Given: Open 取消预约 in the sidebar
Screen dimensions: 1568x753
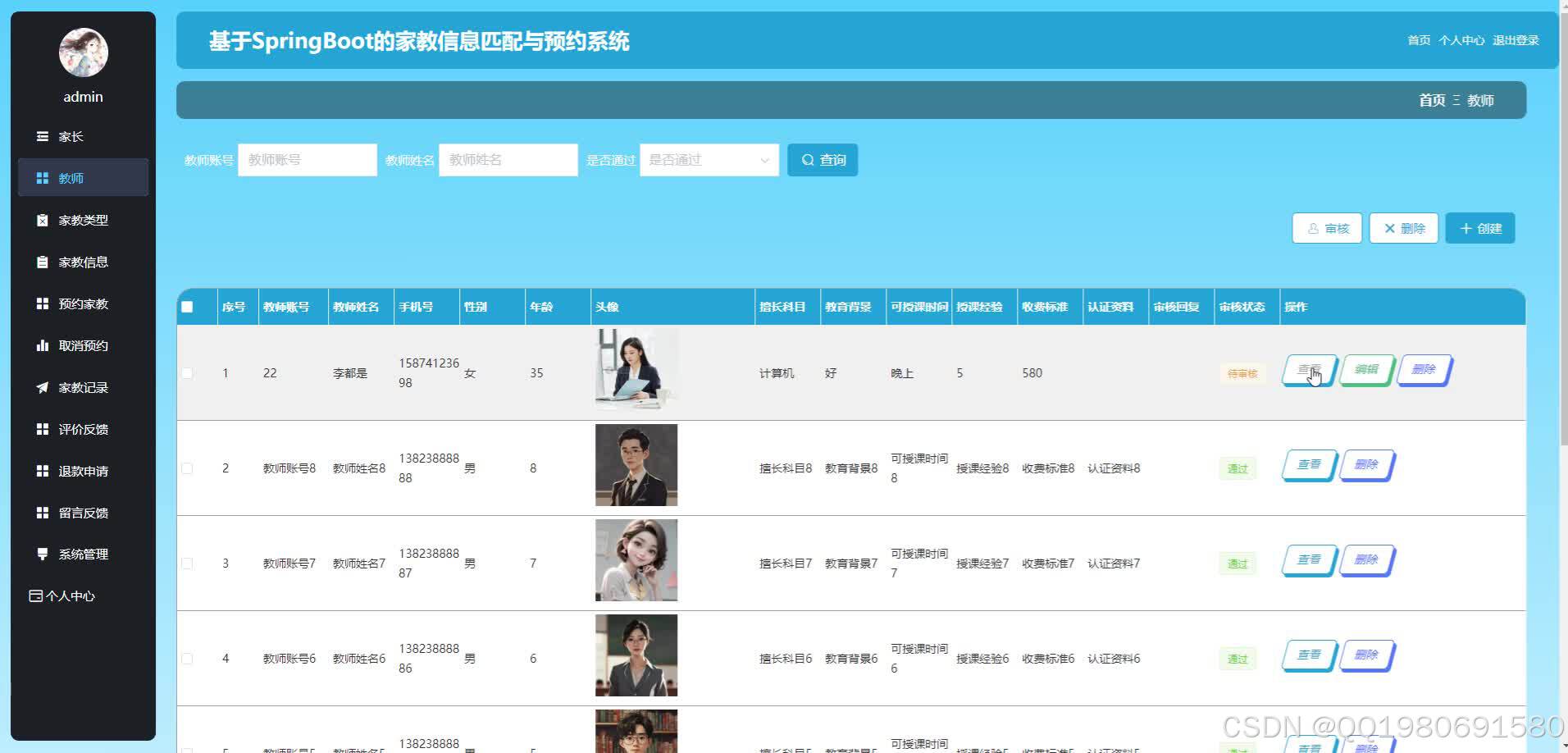Looking at the screenshot, I should 83,345.
